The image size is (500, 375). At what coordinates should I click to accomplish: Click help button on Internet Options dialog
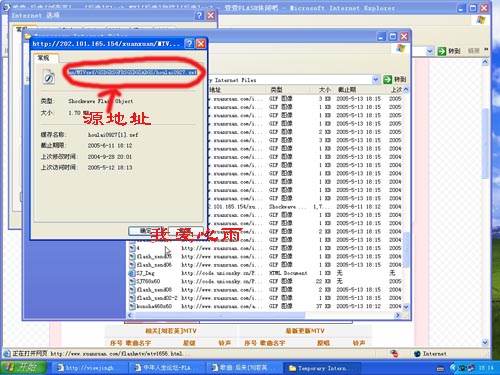pyautogui.click(x=199, y=15)
